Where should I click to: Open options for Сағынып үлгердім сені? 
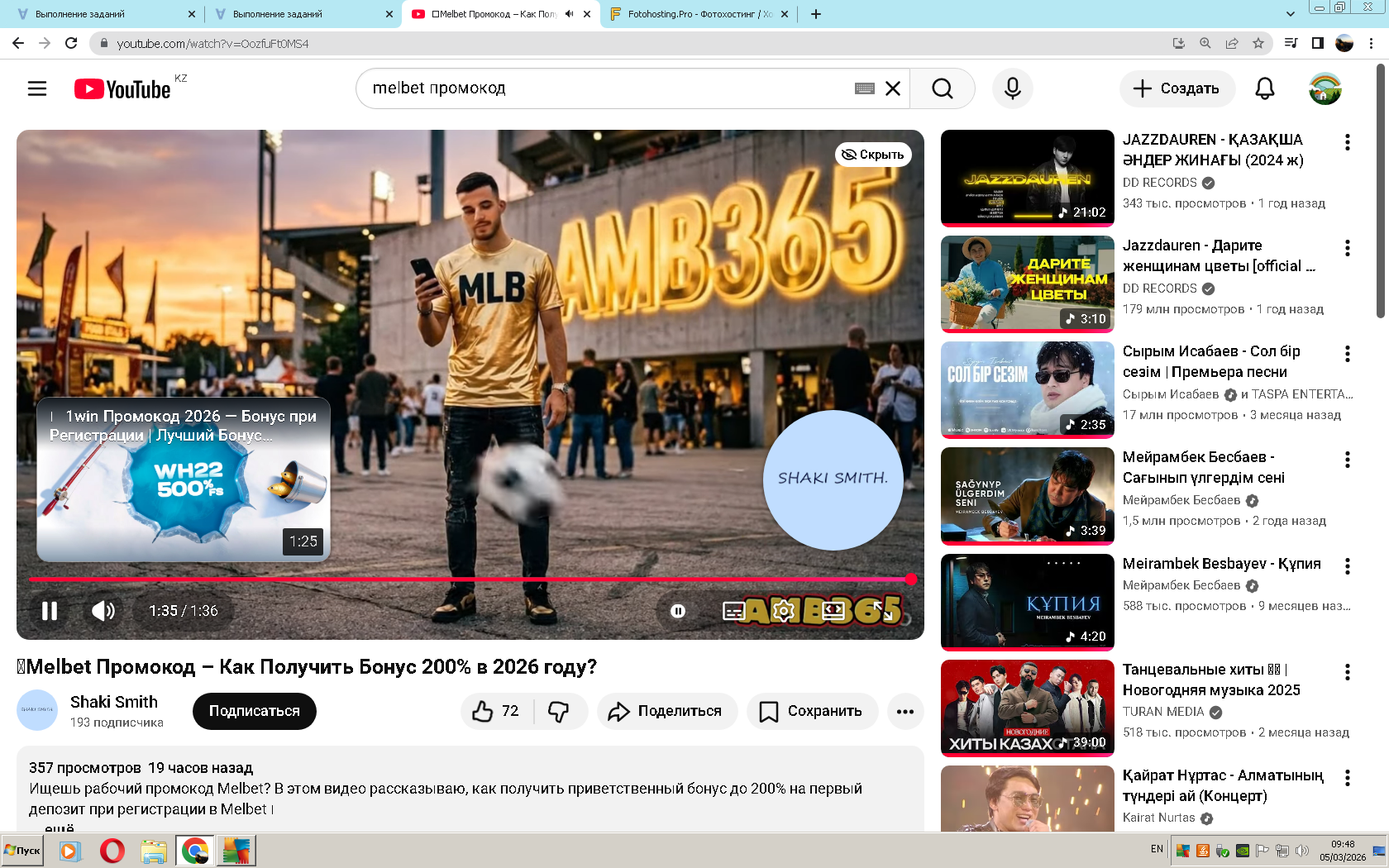tap(1348, 460)
